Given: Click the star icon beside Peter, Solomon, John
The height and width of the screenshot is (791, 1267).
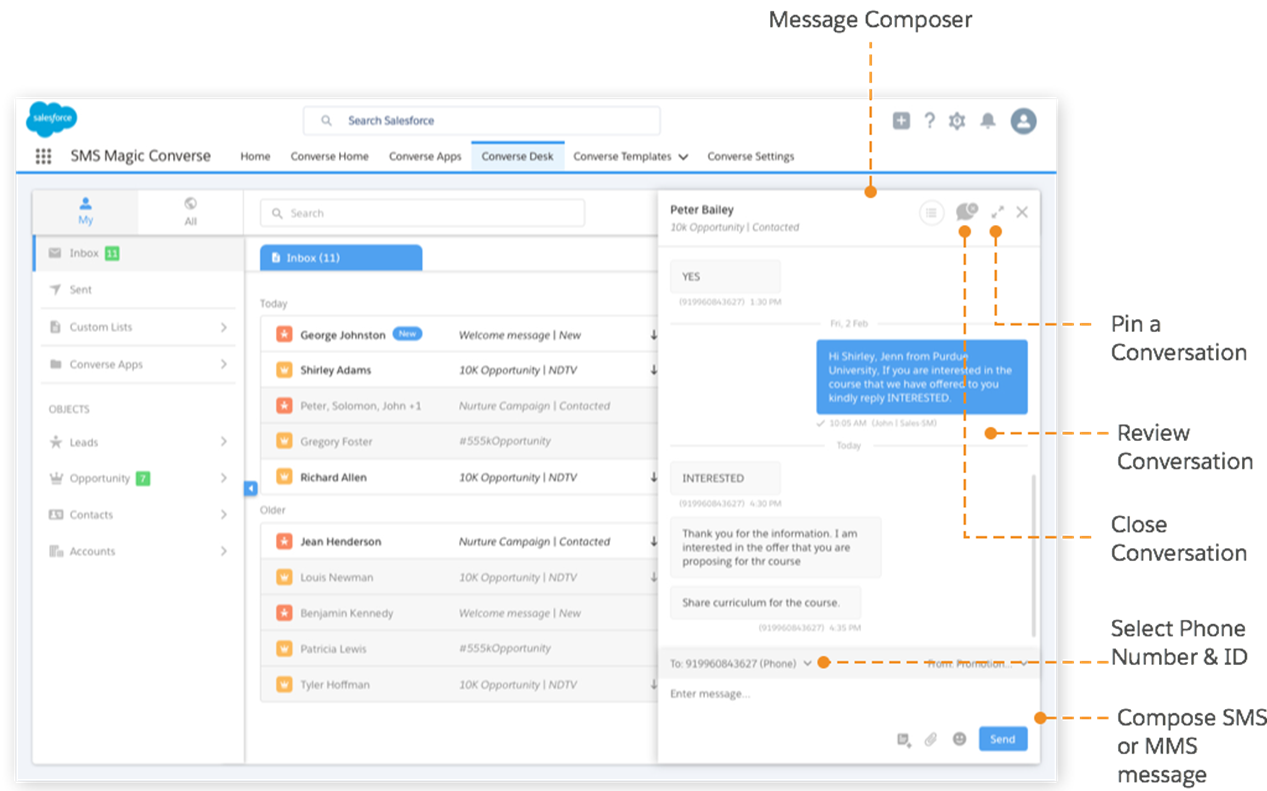Looking at the screenshot, I should pos(283,406).
